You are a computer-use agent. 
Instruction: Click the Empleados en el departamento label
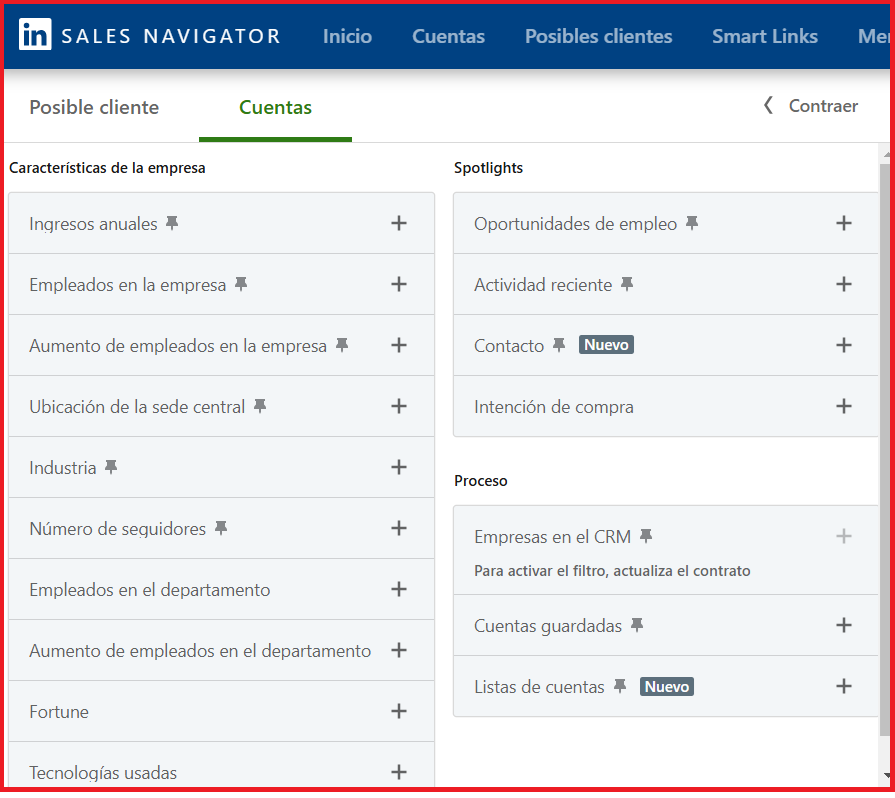[150, 590]
